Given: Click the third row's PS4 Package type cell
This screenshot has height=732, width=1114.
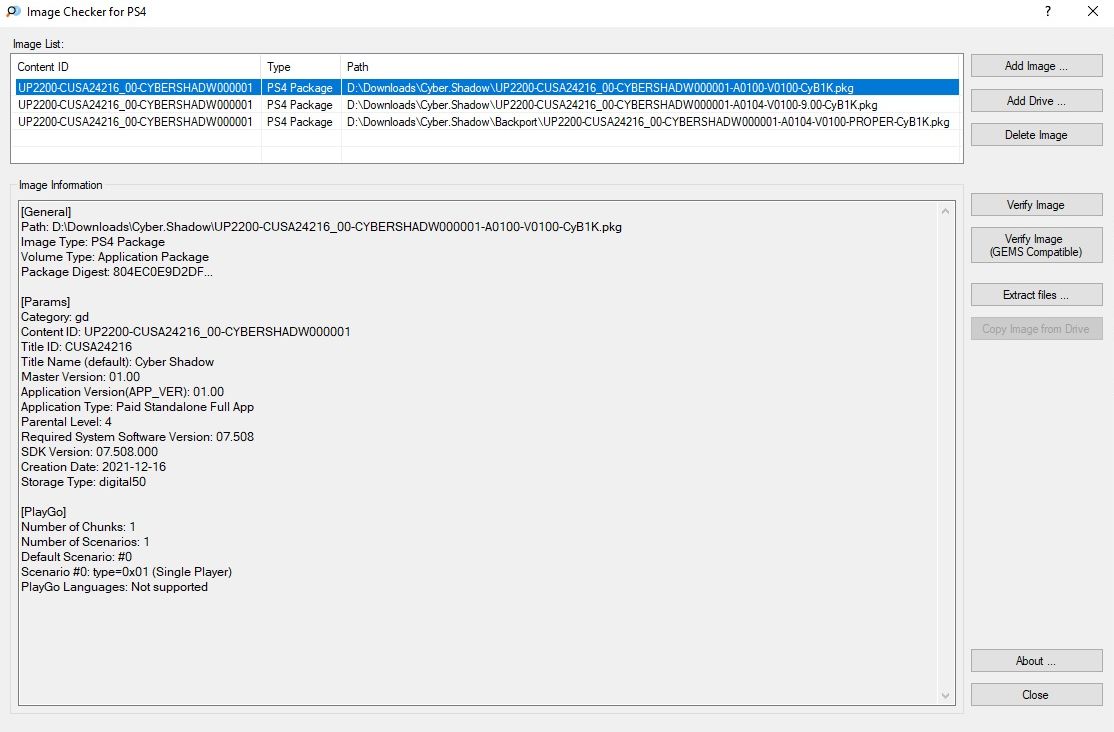Looking at the screenshot, I should coord(300,122).
